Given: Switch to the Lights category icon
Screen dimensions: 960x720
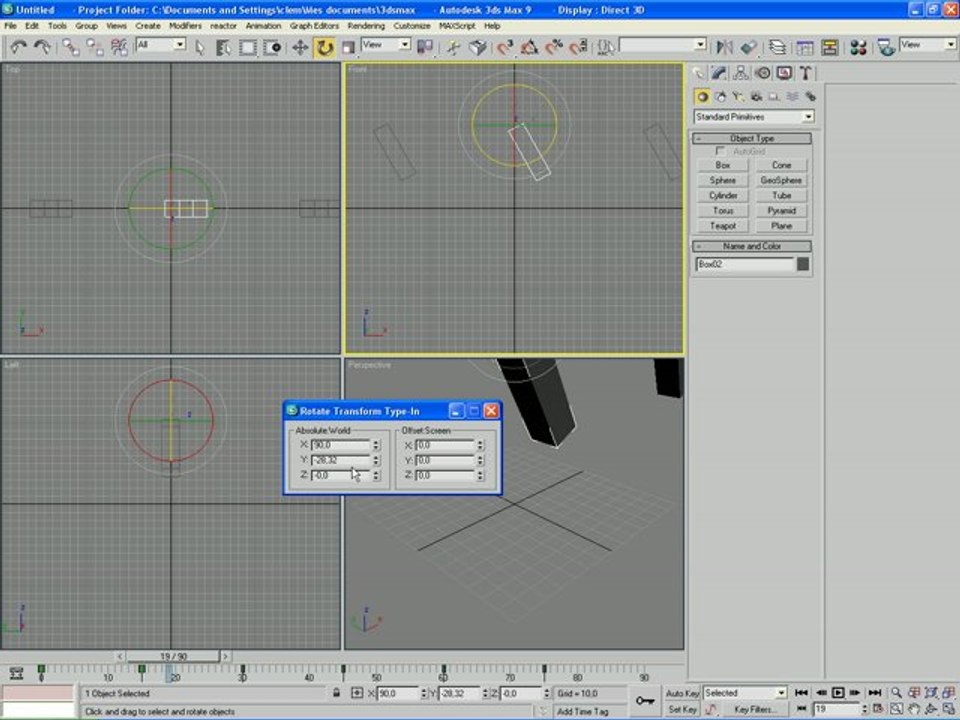Looking at the screenshot, I should coord(738,96).
